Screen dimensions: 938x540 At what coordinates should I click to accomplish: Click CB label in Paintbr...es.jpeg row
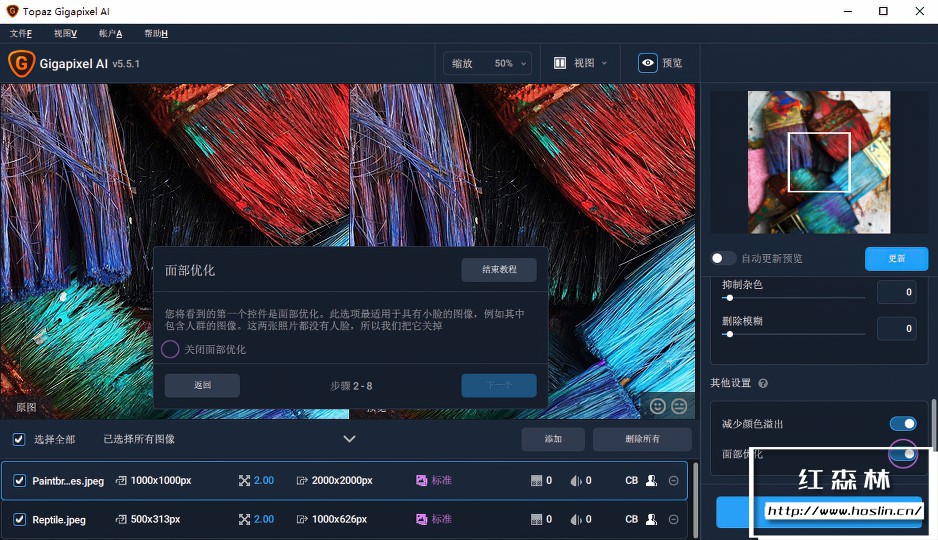click(632, 480)
